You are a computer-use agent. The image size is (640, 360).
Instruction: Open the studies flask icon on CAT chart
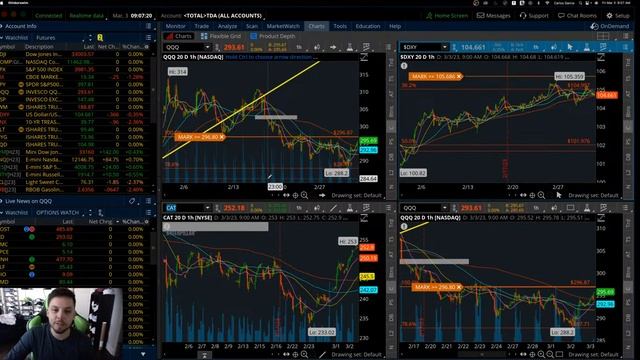pyautogui.click(x=350, y=208)
